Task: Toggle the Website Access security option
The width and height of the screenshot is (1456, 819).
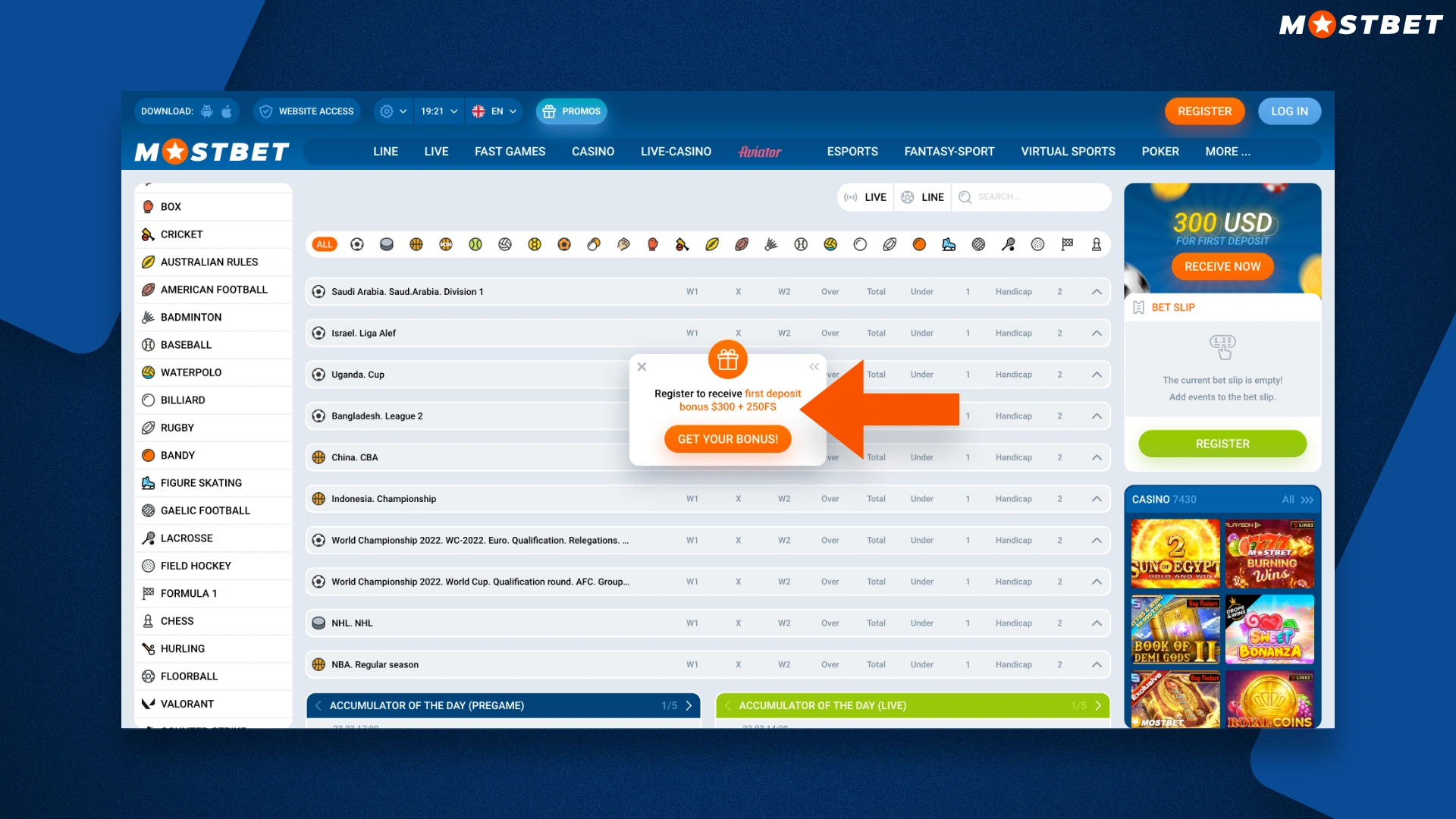Action: (307, 111)
